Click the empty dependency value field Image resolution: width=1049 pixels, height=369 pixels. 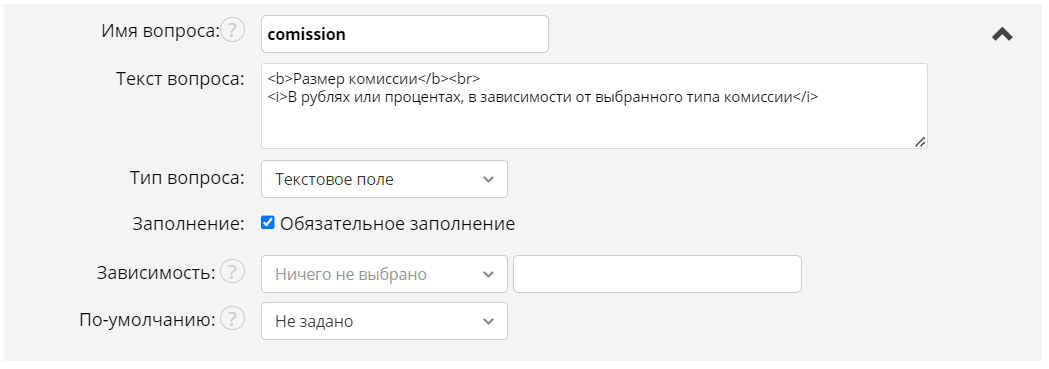pos(657,274)
